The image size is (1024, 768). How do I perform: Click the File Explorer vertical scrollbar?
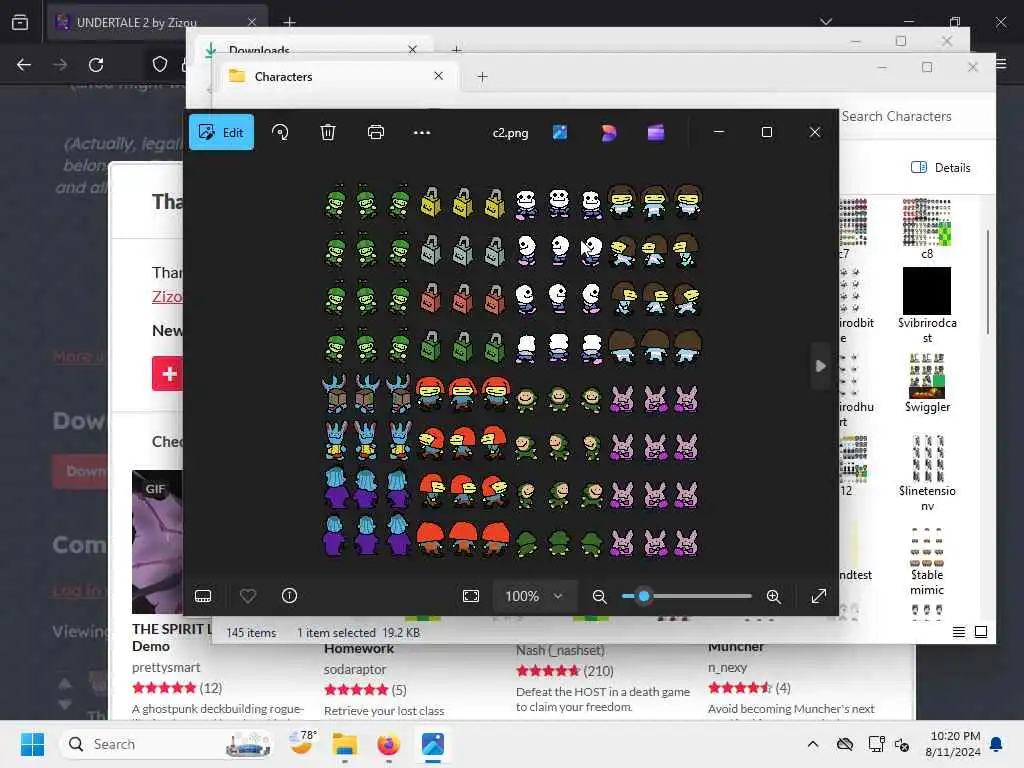coord(988,281)
